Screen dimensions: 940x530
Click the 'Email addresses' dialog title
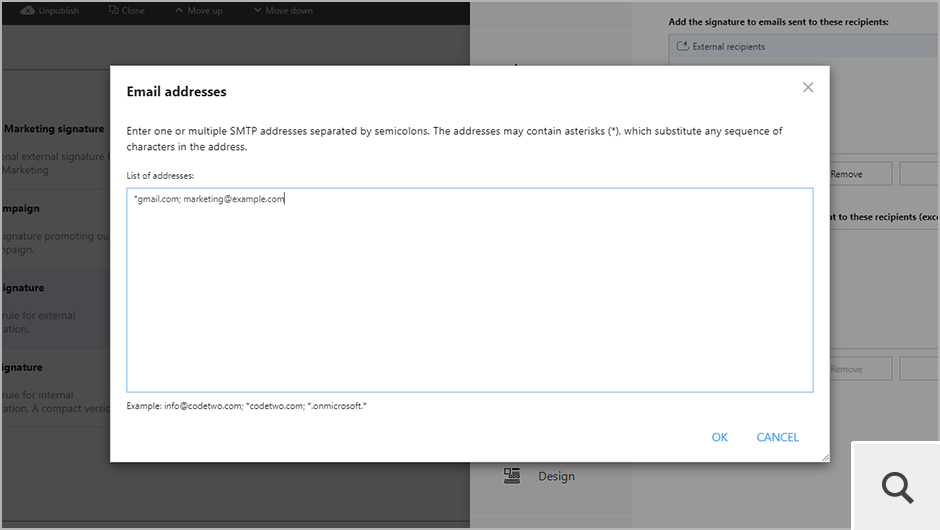tap(176, 92)
